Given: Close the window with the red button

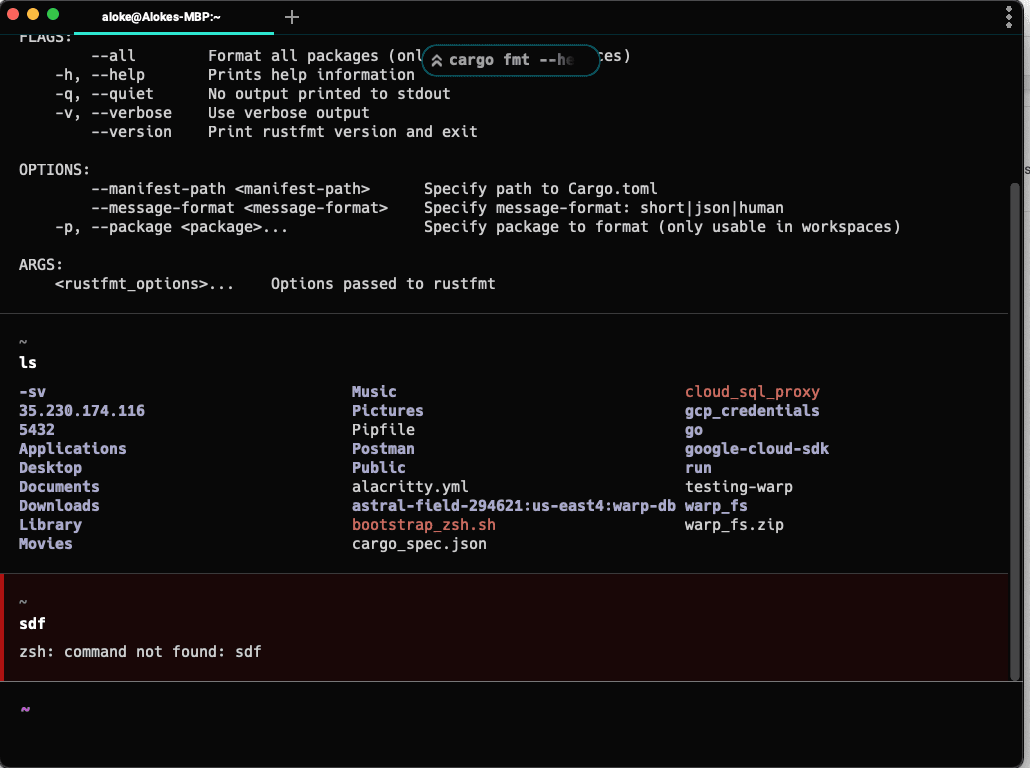Looking at the screenshot, I should [x=14, y=15].
